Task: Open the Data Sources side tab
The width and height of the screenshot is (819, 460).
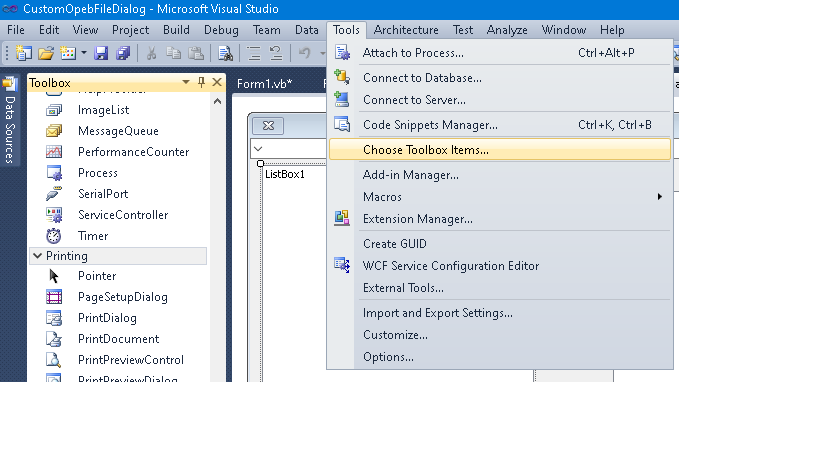Action: [10, 121]
